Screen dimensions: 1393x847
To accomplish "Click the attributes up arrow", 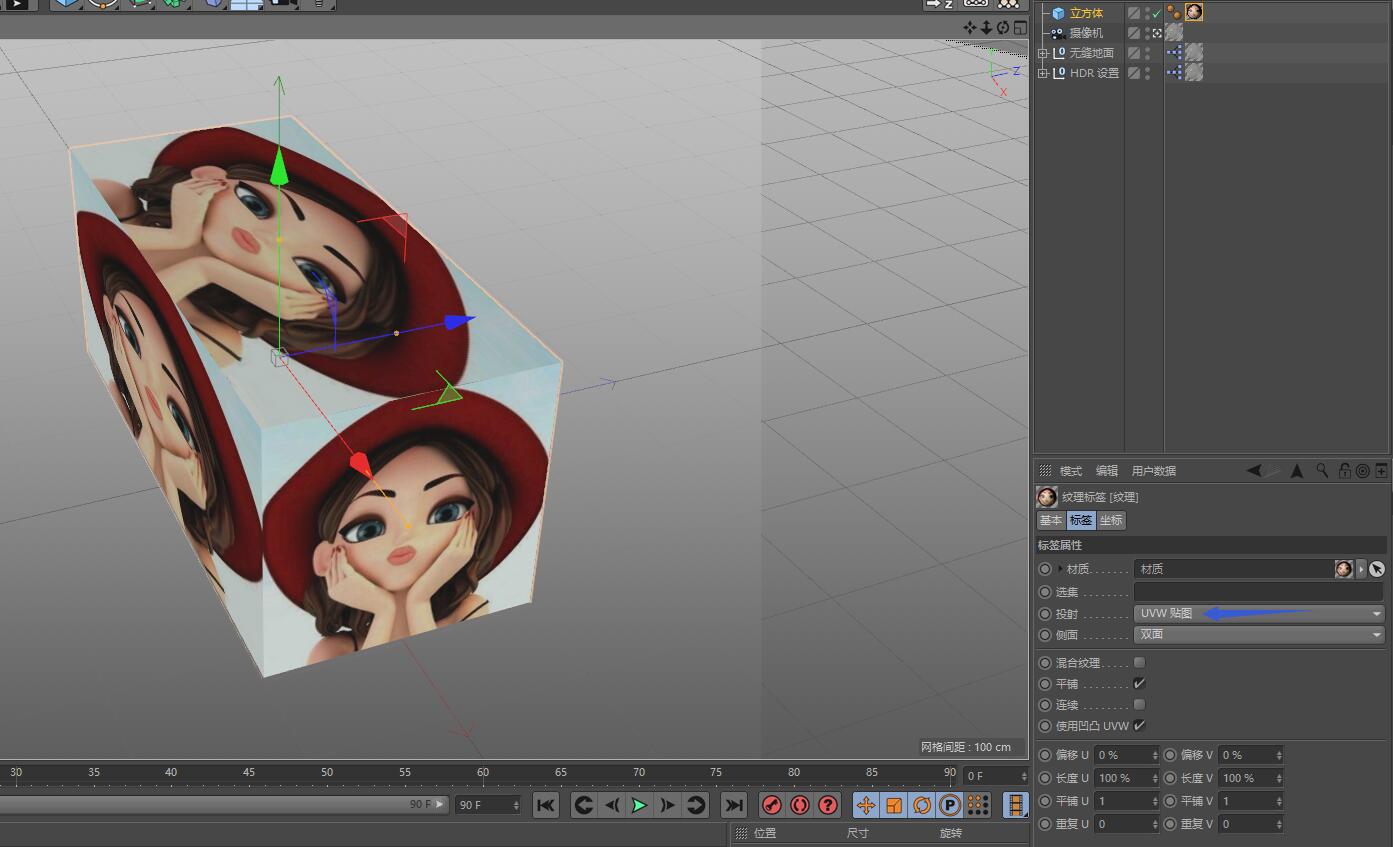I will tap(1297, 470).
